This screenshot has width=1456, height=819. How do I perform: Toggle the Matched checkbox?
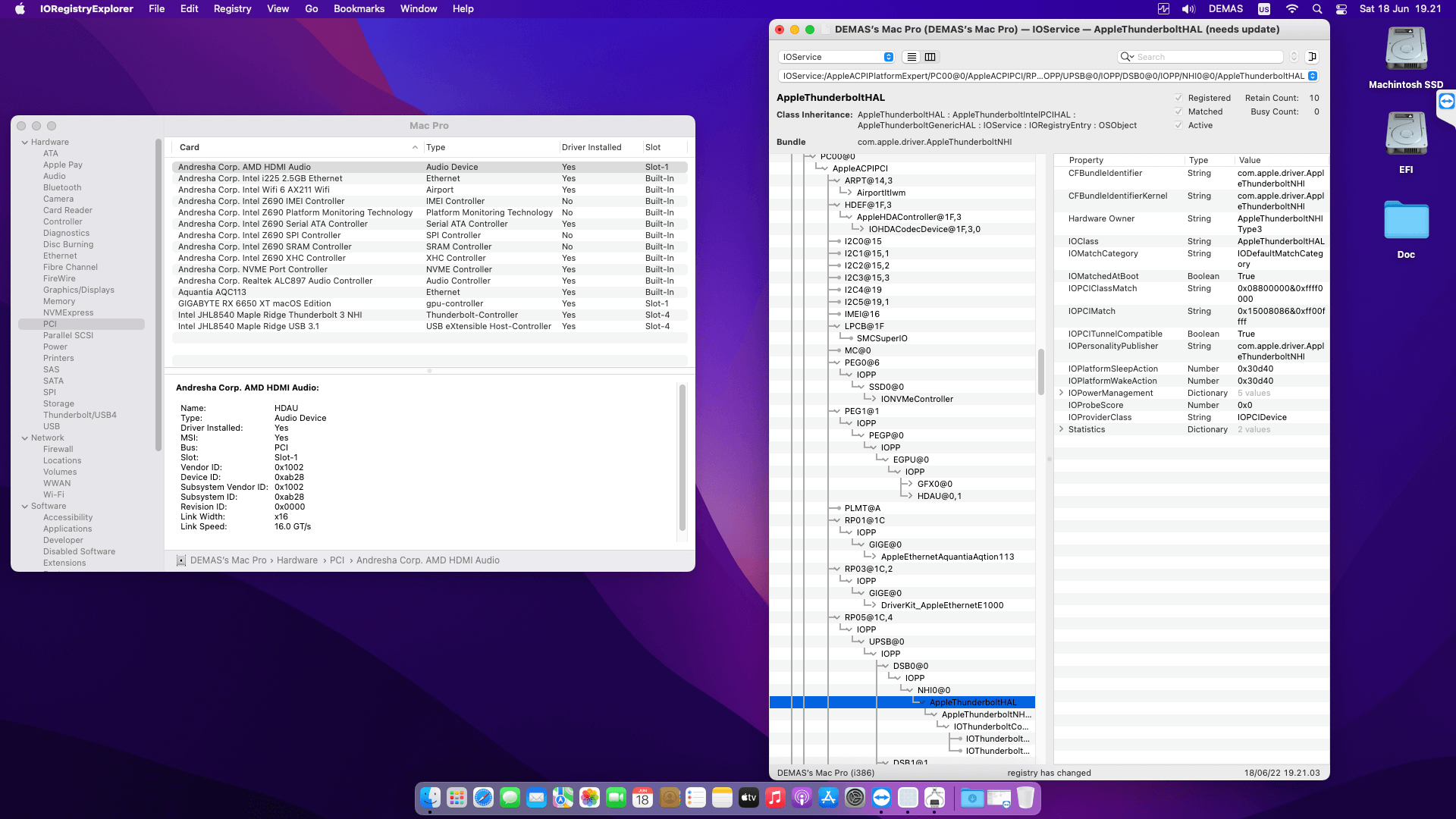coord(1178,111)
